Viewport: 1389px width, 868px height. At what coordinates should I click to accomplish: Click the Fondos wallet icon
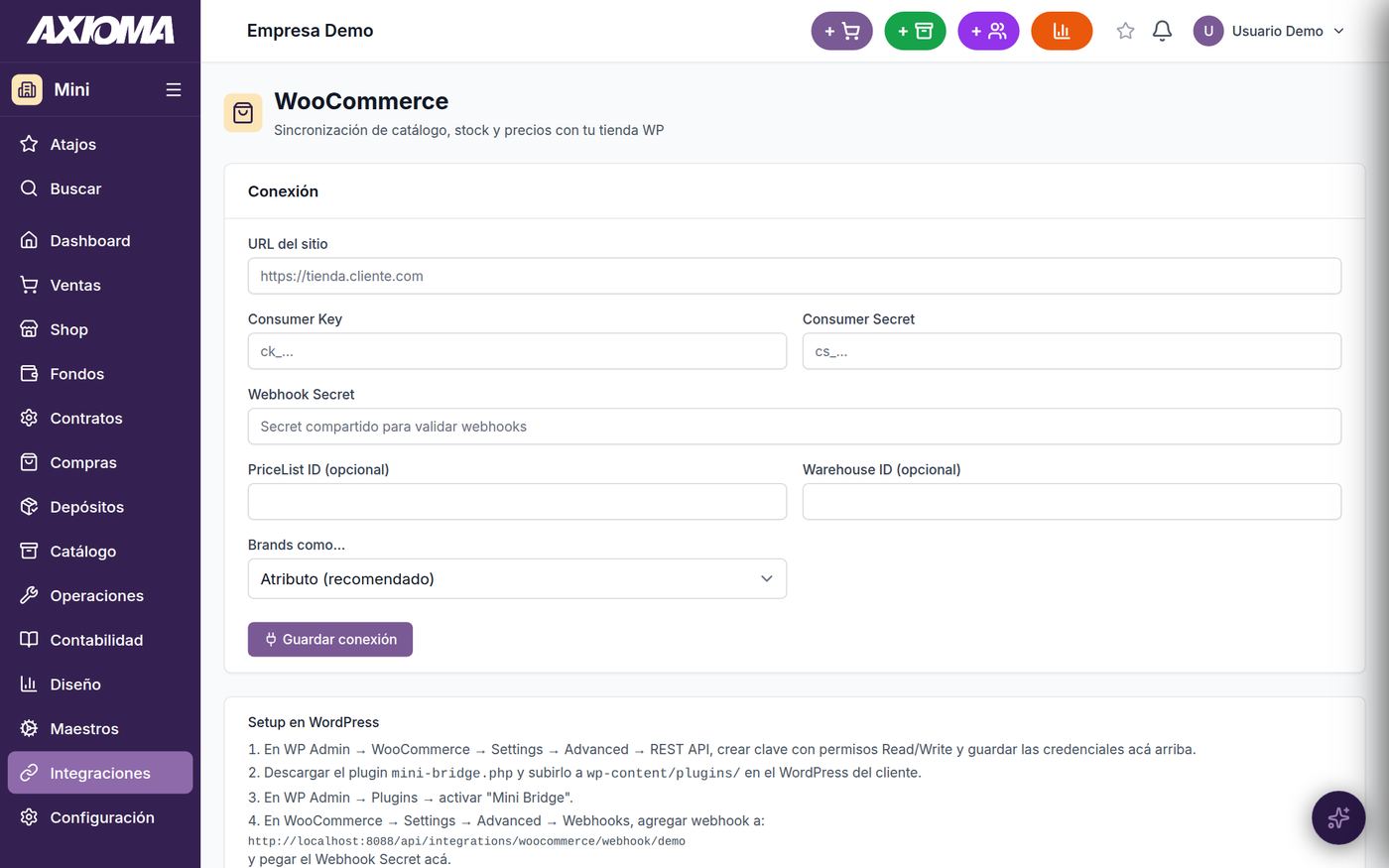29,373
